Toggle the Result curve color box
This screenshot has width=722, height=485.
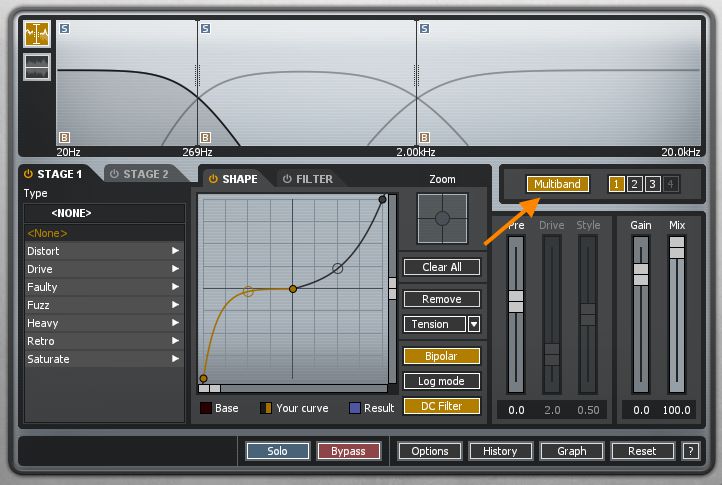tap(355, 408)
